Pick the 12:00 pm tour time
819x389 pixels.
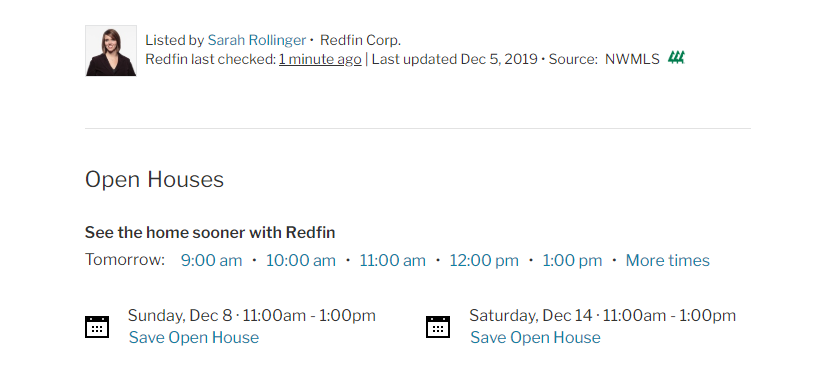(x=484, y=260)
